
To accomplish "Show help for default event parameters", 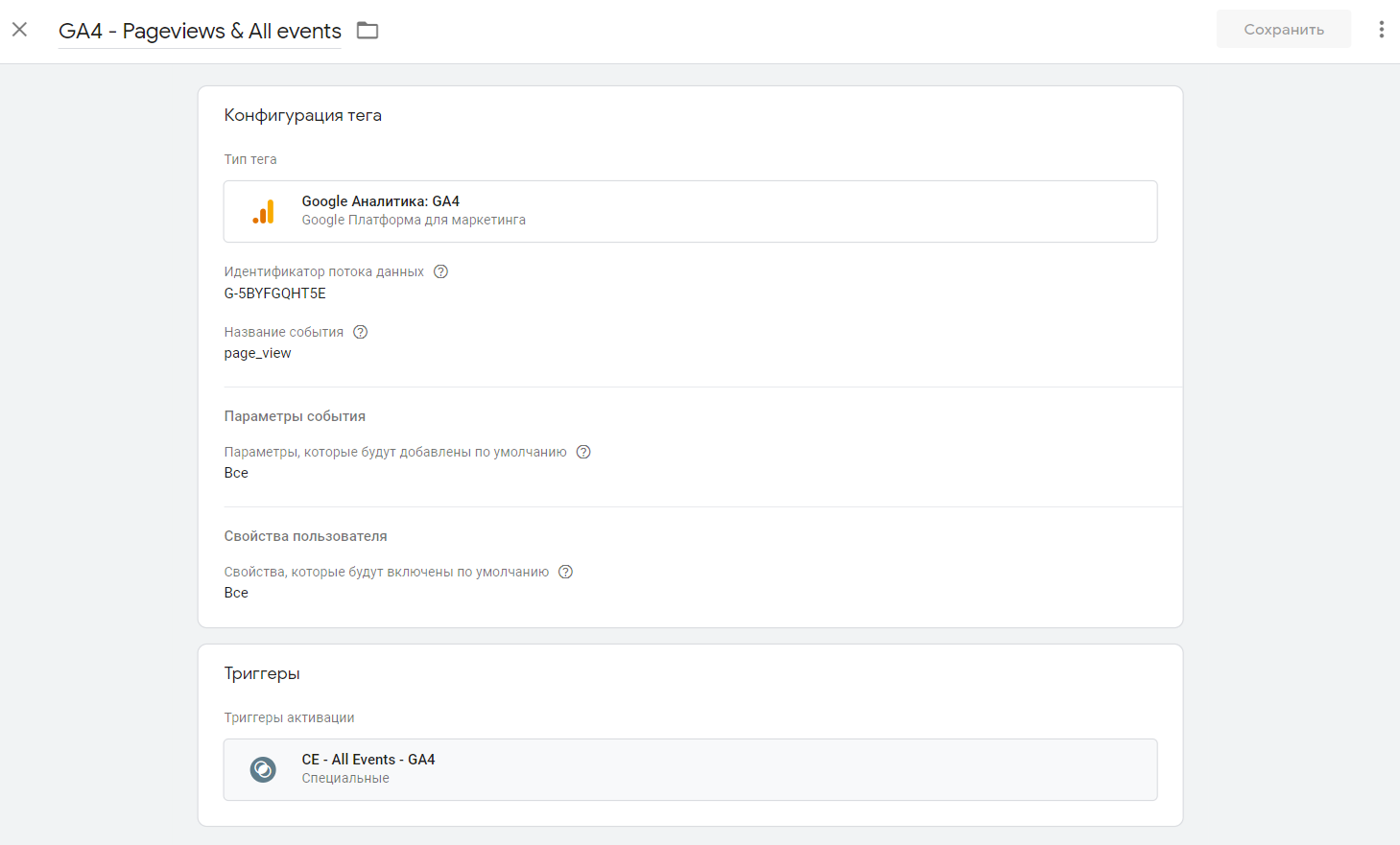I will [582, 452].
